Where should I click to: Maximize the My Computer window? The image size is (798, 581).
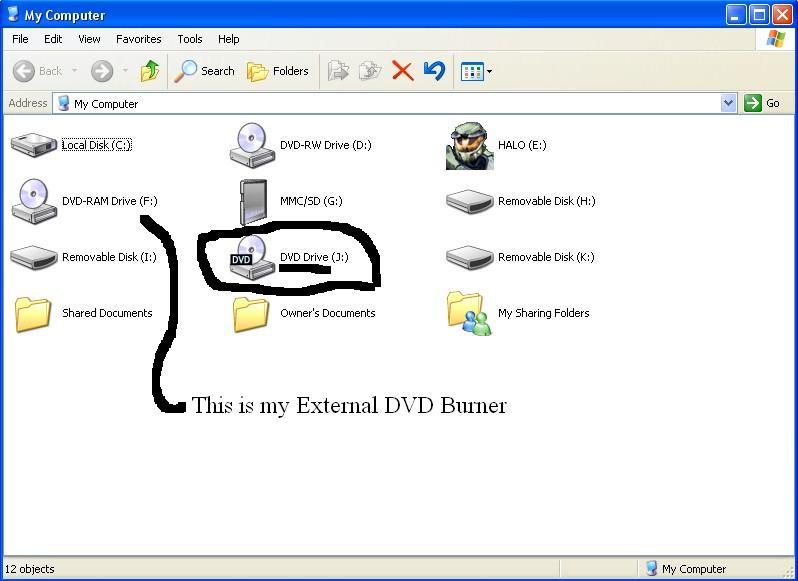click(759, 14)
